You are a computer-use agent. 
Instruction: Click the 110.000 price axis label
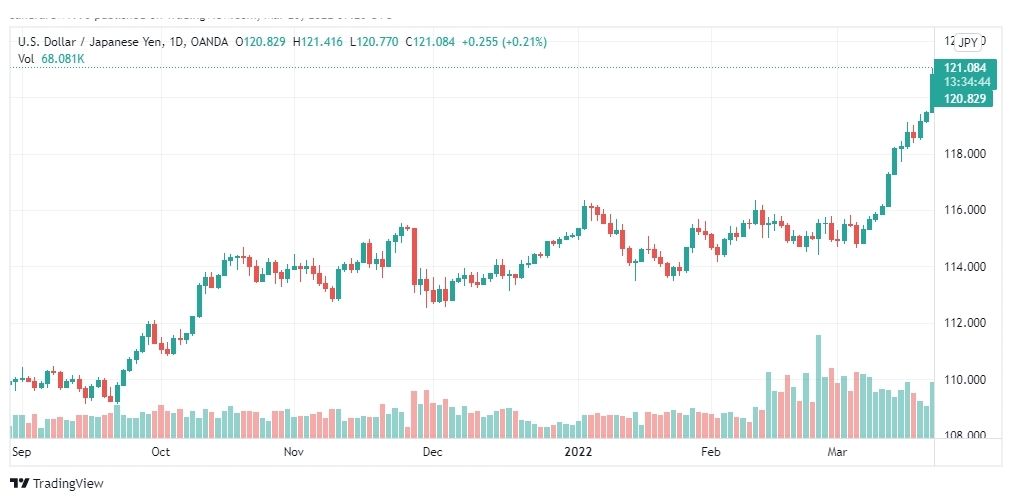964,380
